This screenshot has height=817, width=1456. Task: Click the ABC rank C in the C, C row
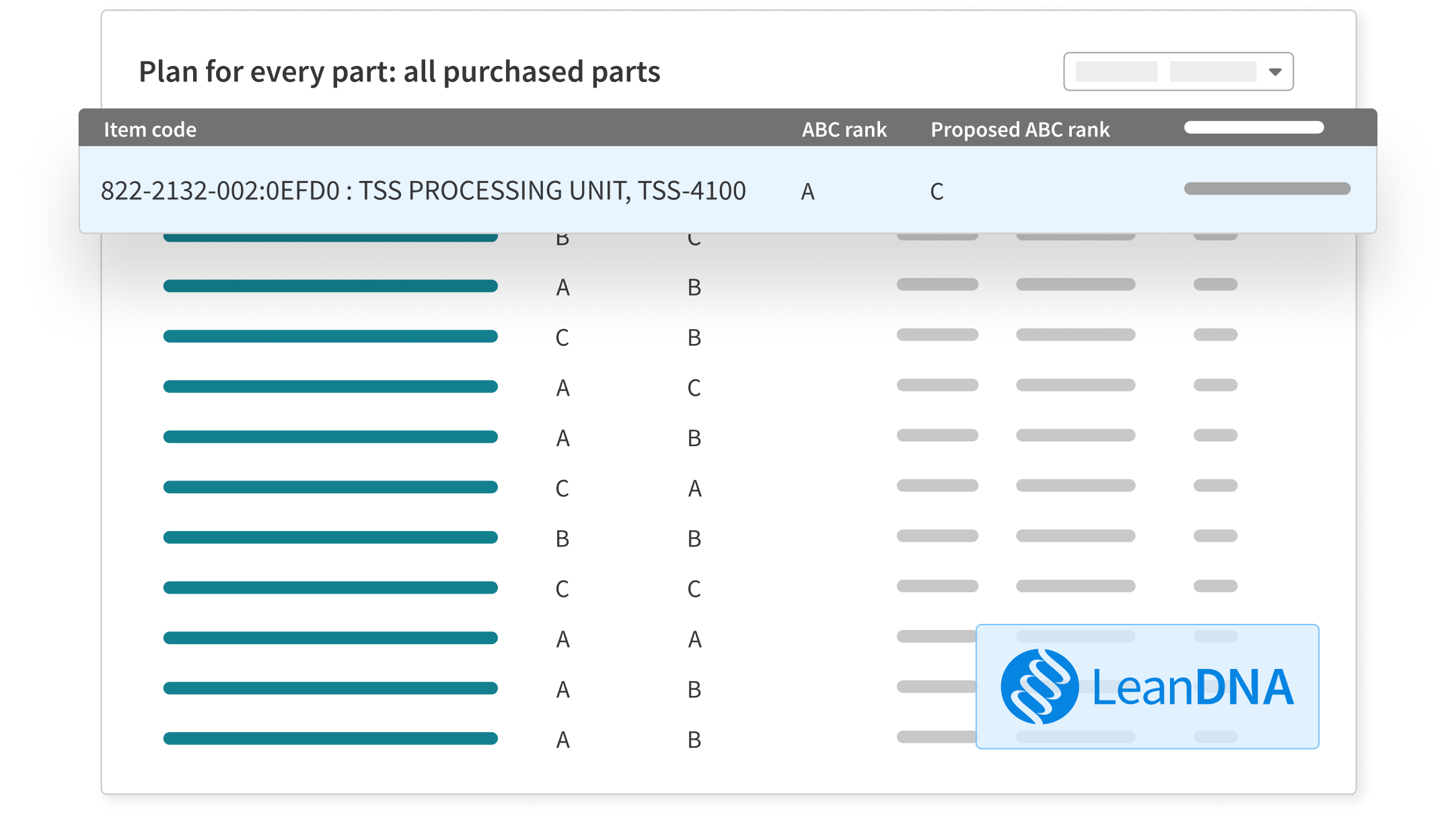[x=562, y=589]
